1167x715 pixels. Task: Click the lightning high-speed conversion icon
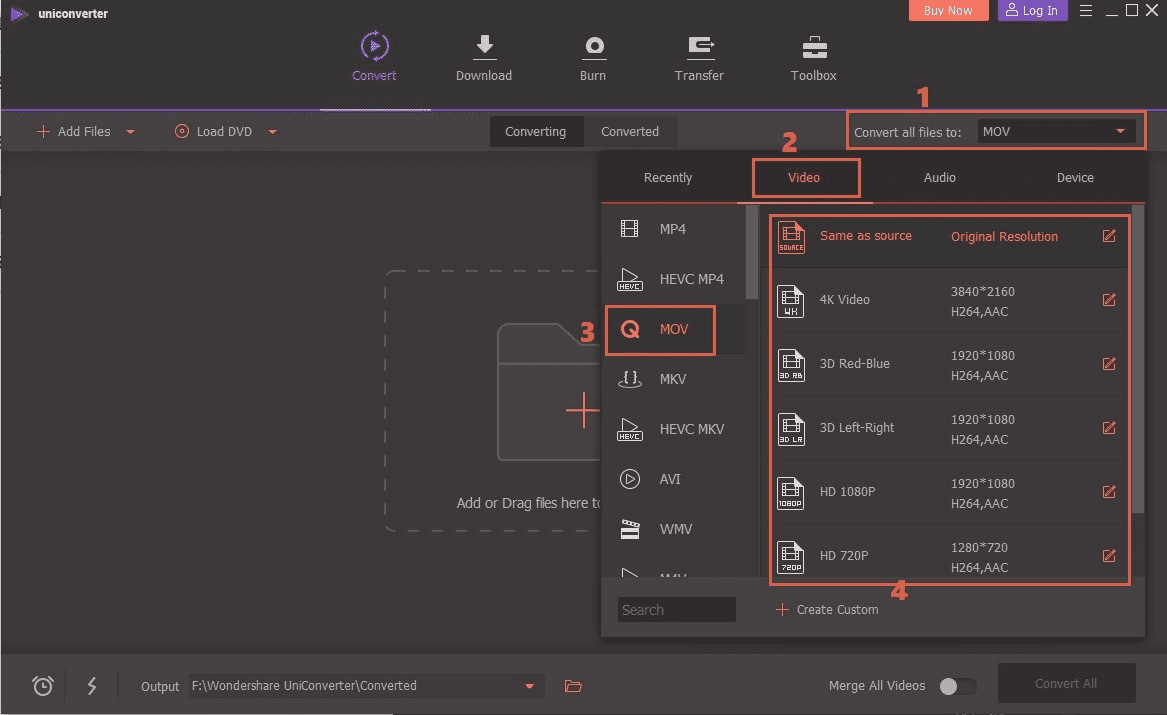[92, 686]
